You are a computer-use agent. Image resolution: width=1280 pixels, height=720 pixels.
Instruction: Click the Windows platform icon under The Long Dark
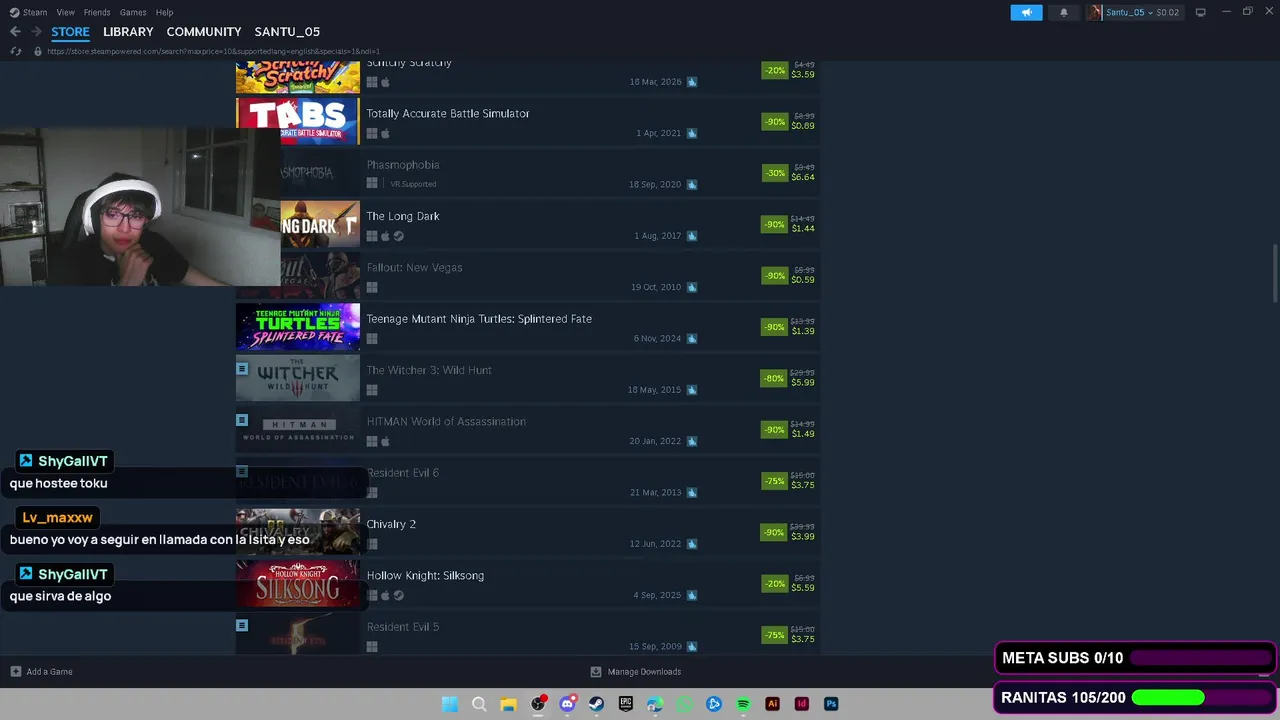[372, 236]
